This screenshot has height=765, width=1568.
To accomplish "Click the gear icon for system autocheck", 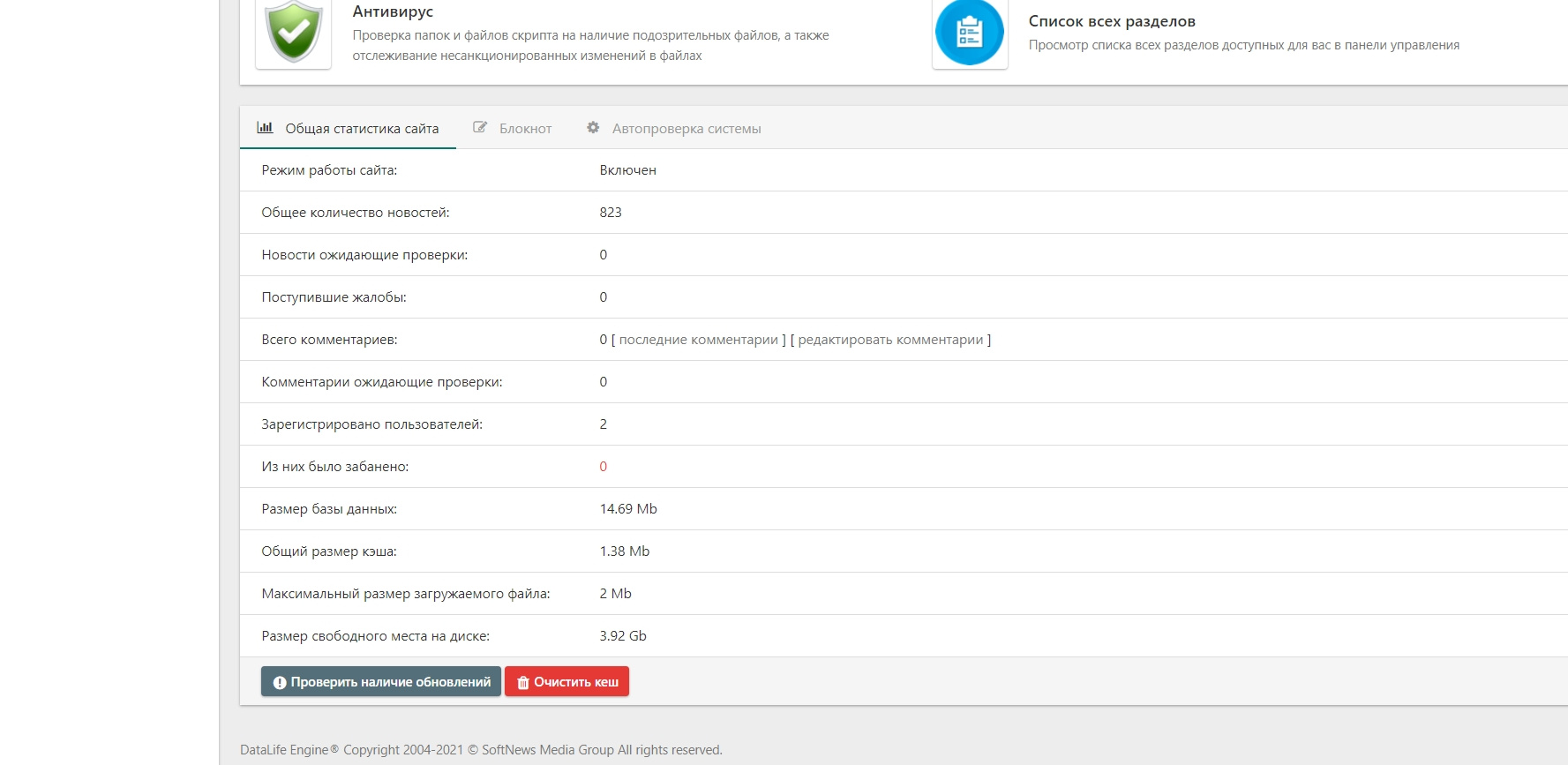I will (593, 127).
